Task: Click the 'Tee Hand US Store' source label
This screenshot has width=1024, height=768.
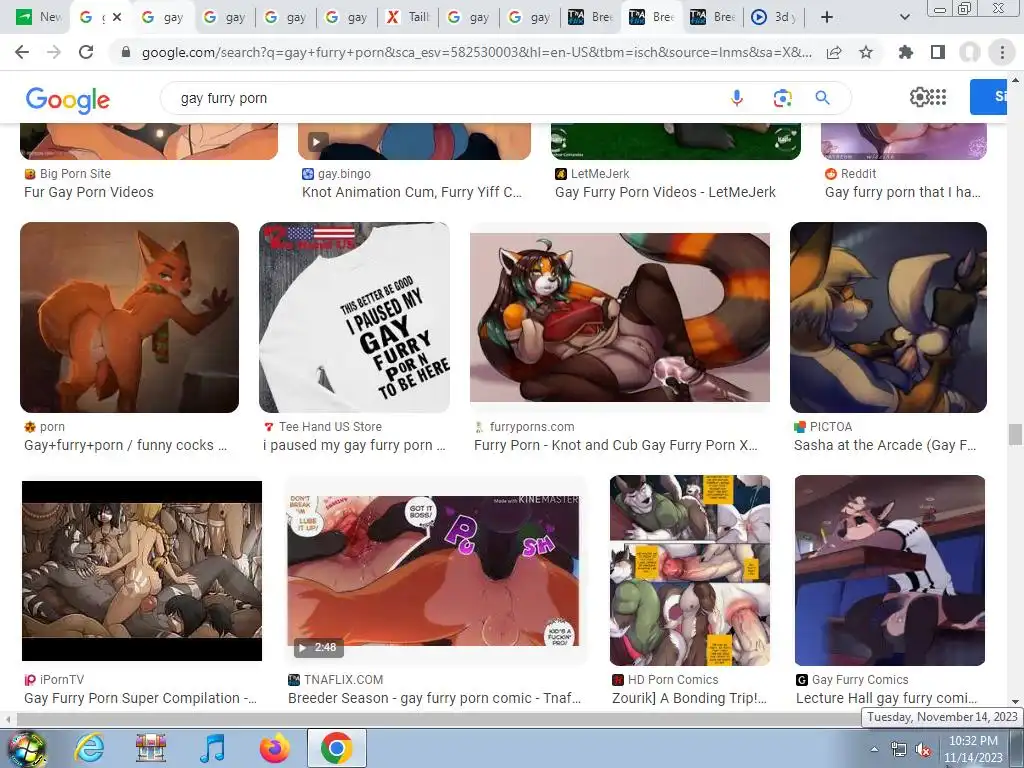Action: (x=330, y=426)
